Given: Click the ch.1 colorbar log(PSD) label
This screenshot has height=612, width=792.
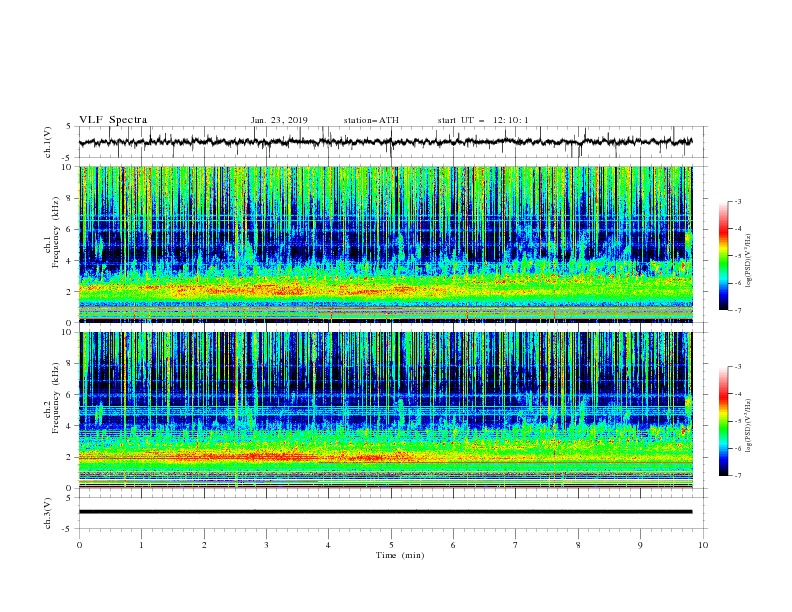Looking at the screenshot, I should pyautogui.click(x=749, y=261).
